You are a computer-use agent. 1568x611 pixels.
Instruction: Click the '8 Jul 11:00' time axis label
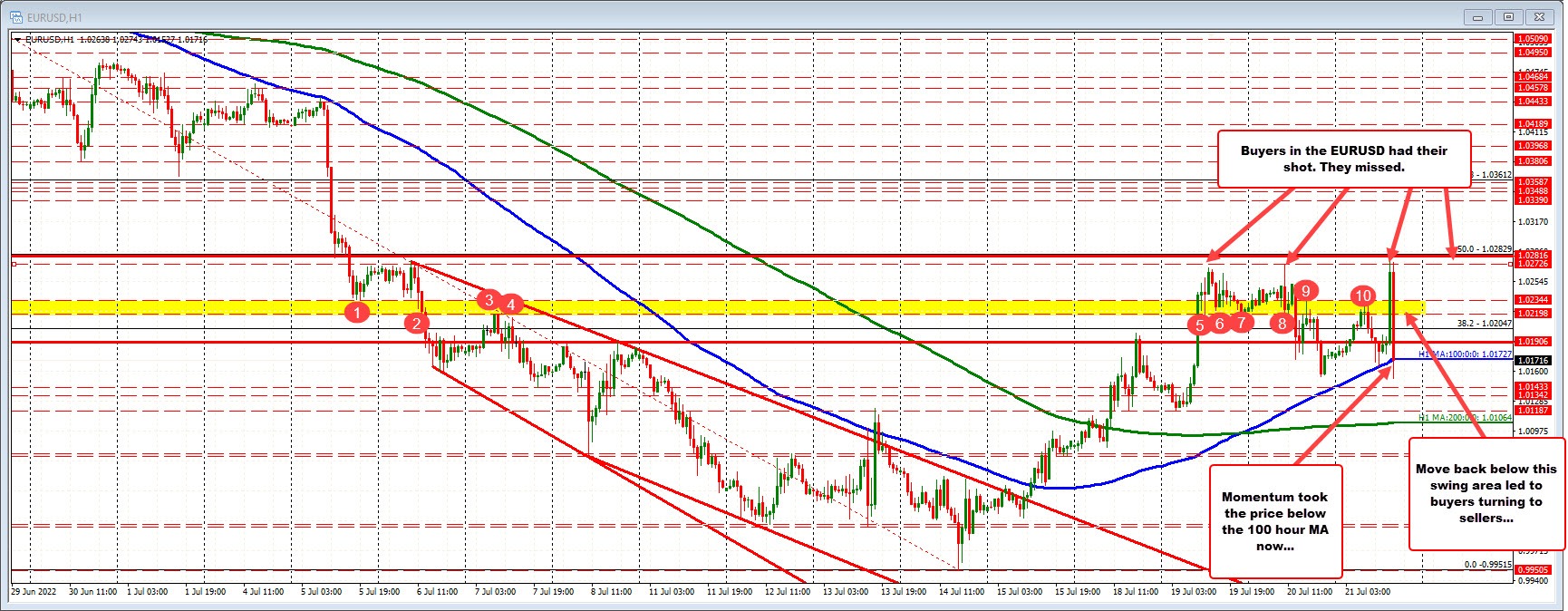pos(610,591)
